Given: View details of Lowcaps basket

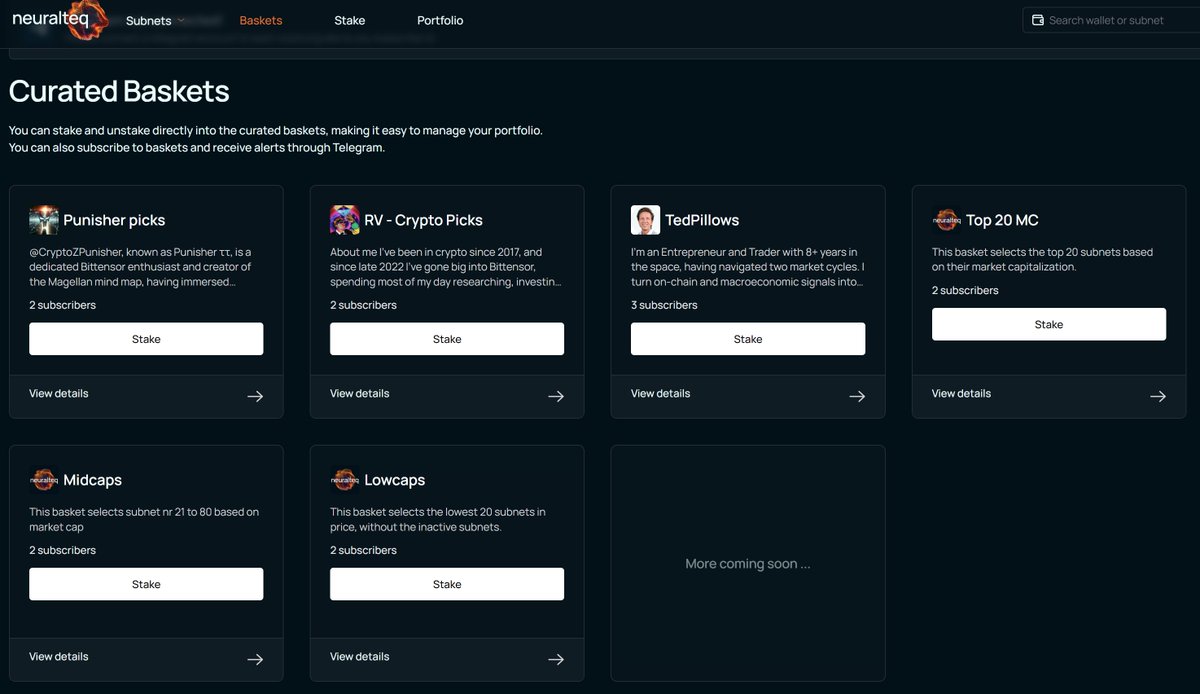Looking at the screenshot, I should click(x=360, y=656).
